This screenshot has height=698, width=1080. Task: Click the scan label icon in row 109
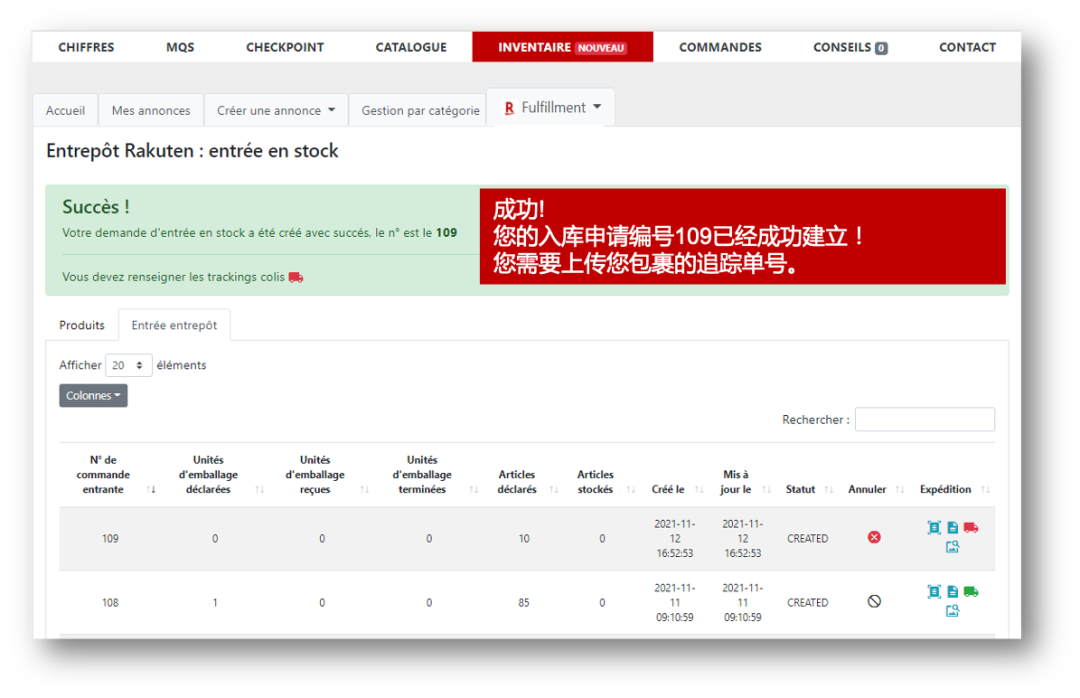point(934,528)
